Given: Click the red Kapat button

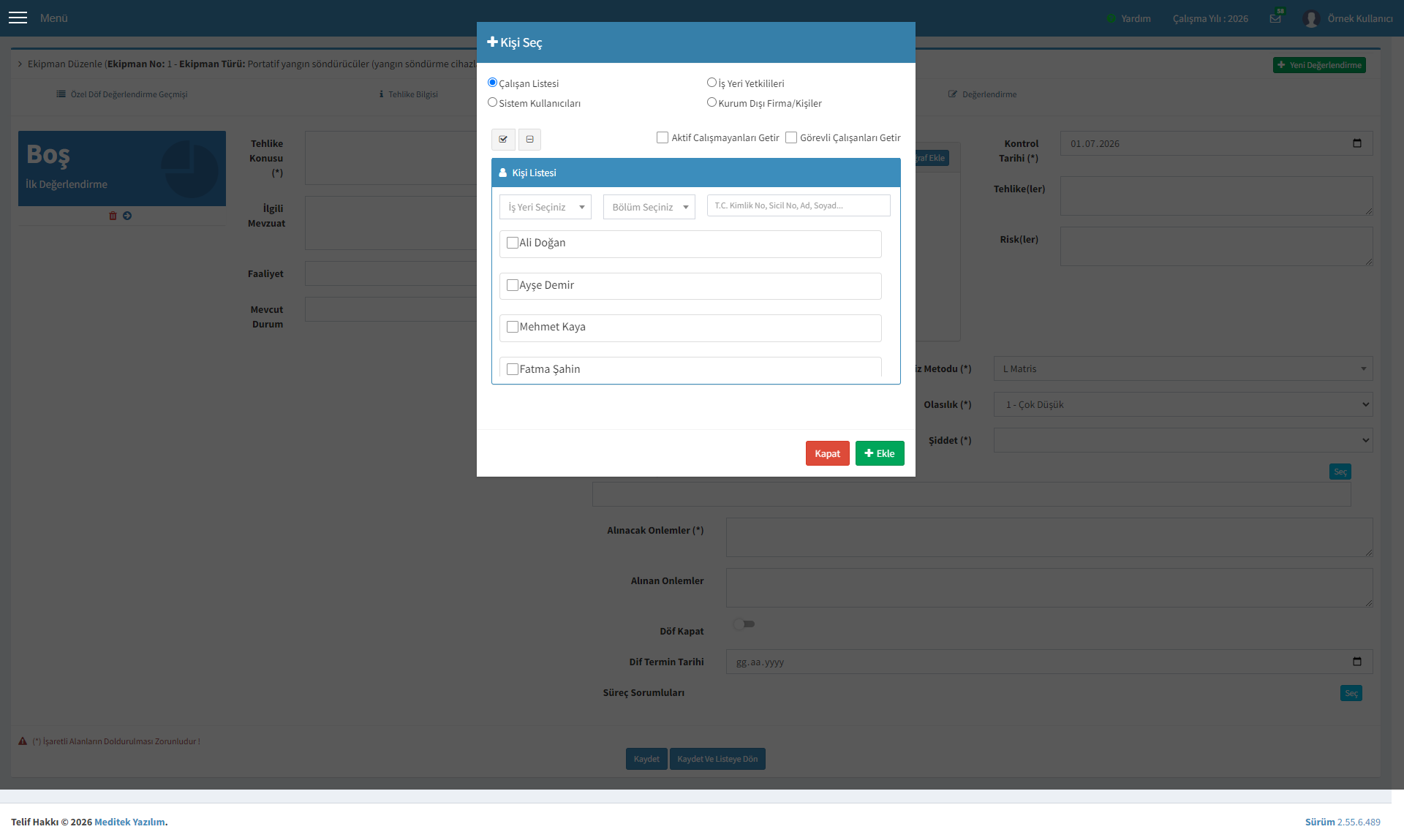Looking at the screenshot, I should click(828, 453).
